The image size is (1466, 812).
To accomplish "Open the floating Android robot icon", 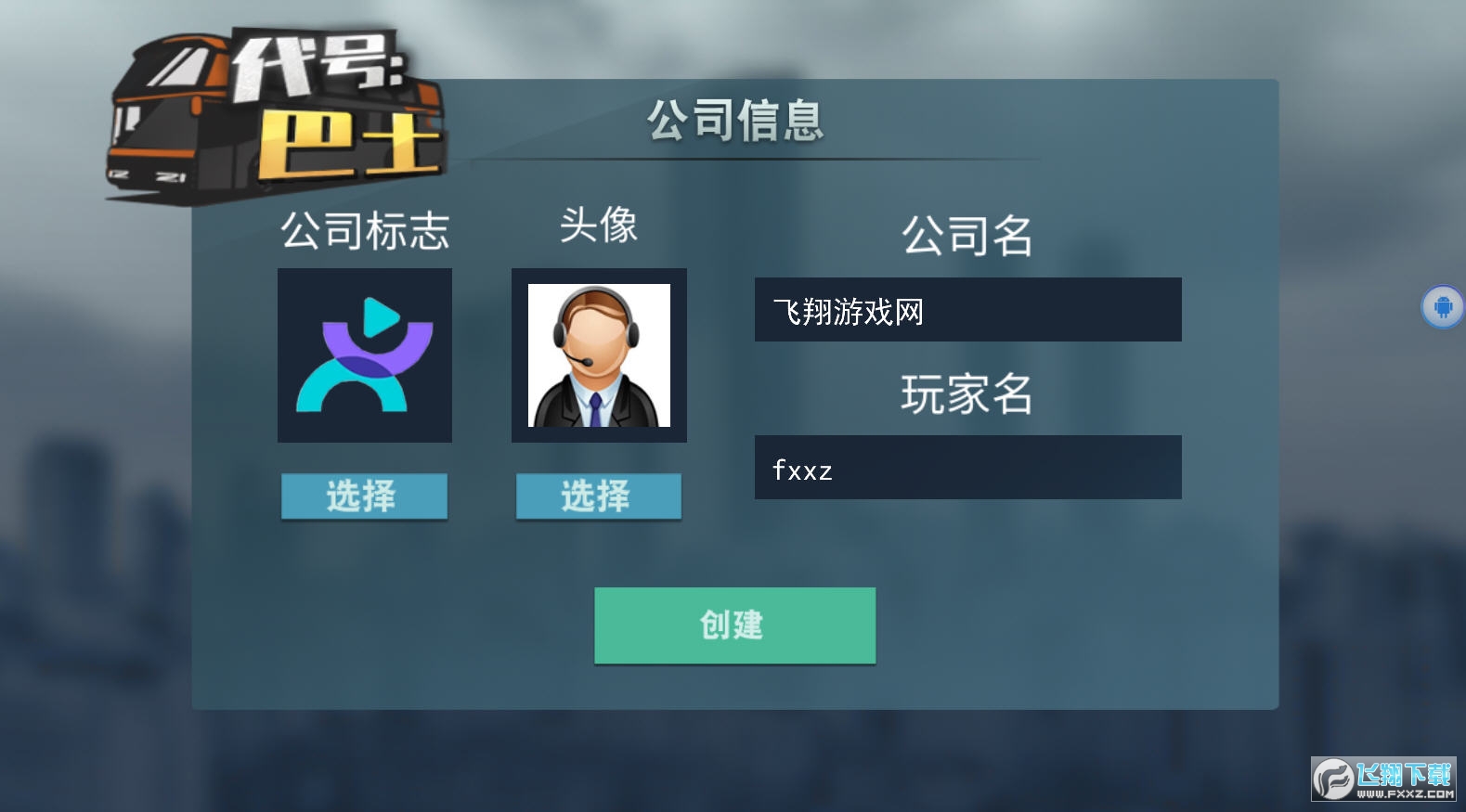I will click(x=1443, y=306).
